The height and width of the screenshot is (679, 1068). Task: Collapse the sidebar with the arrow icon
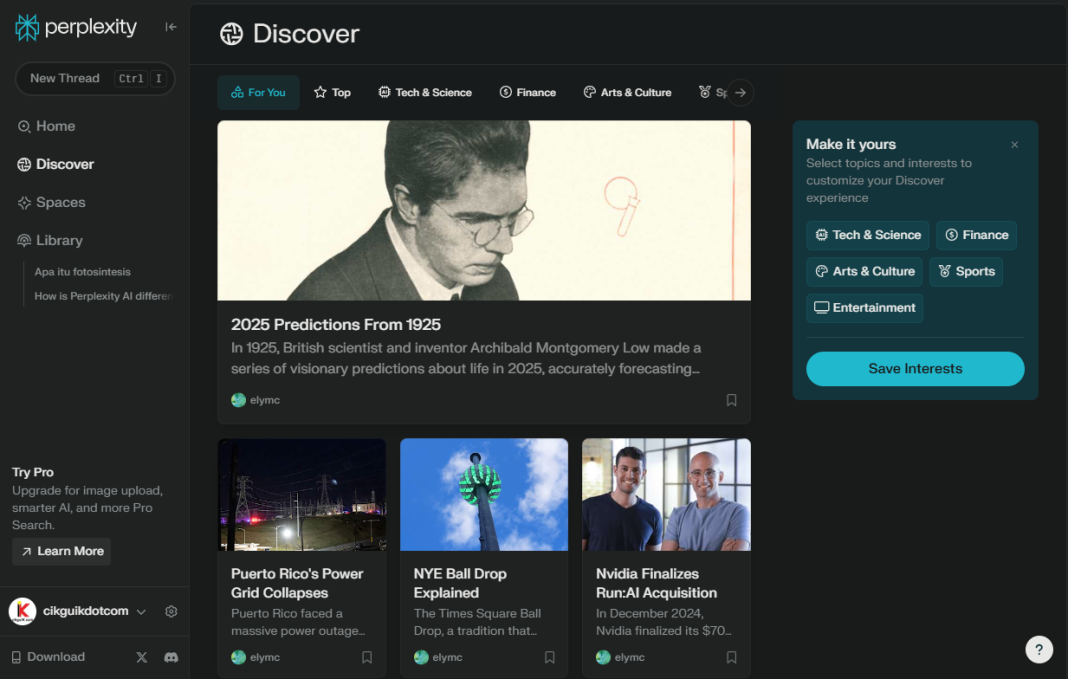click(171, 27)
